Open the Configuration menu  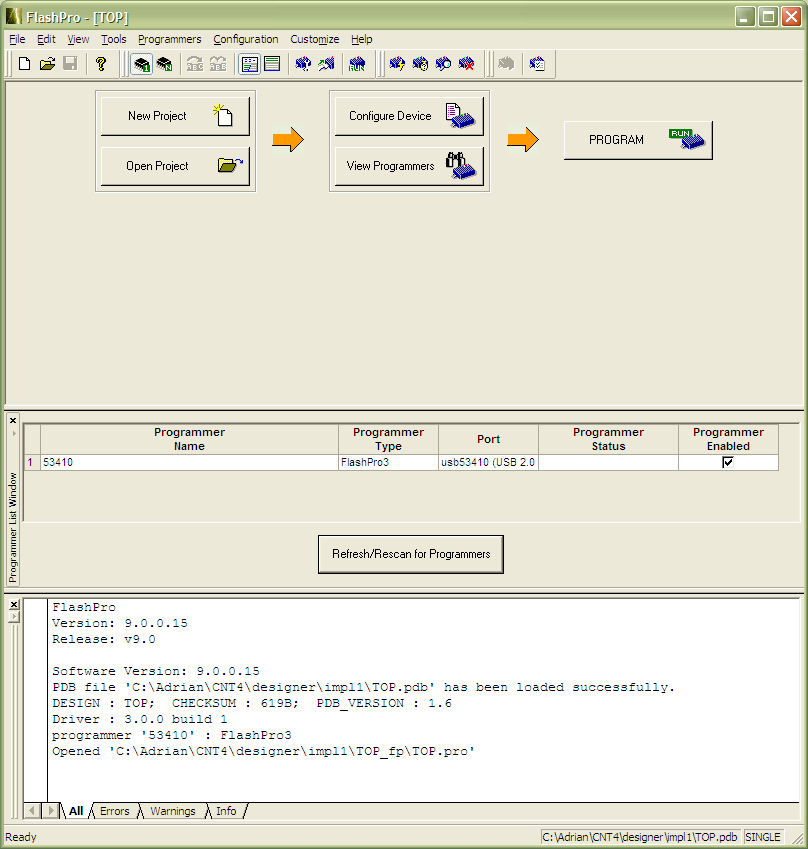click(x=246, y=39)
